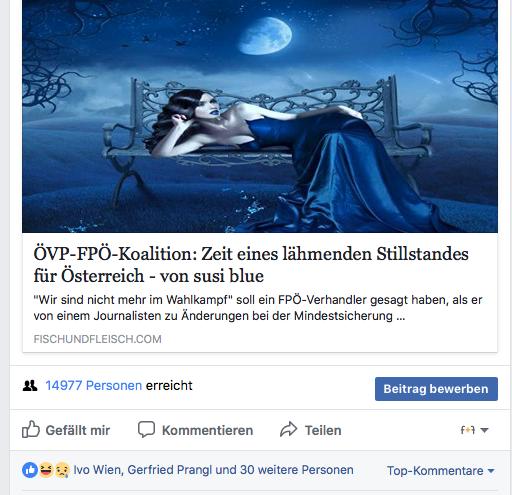Screen dimensions: 512x495
Task: Click the speech bubble comment icon
Action: click(146, 429)
